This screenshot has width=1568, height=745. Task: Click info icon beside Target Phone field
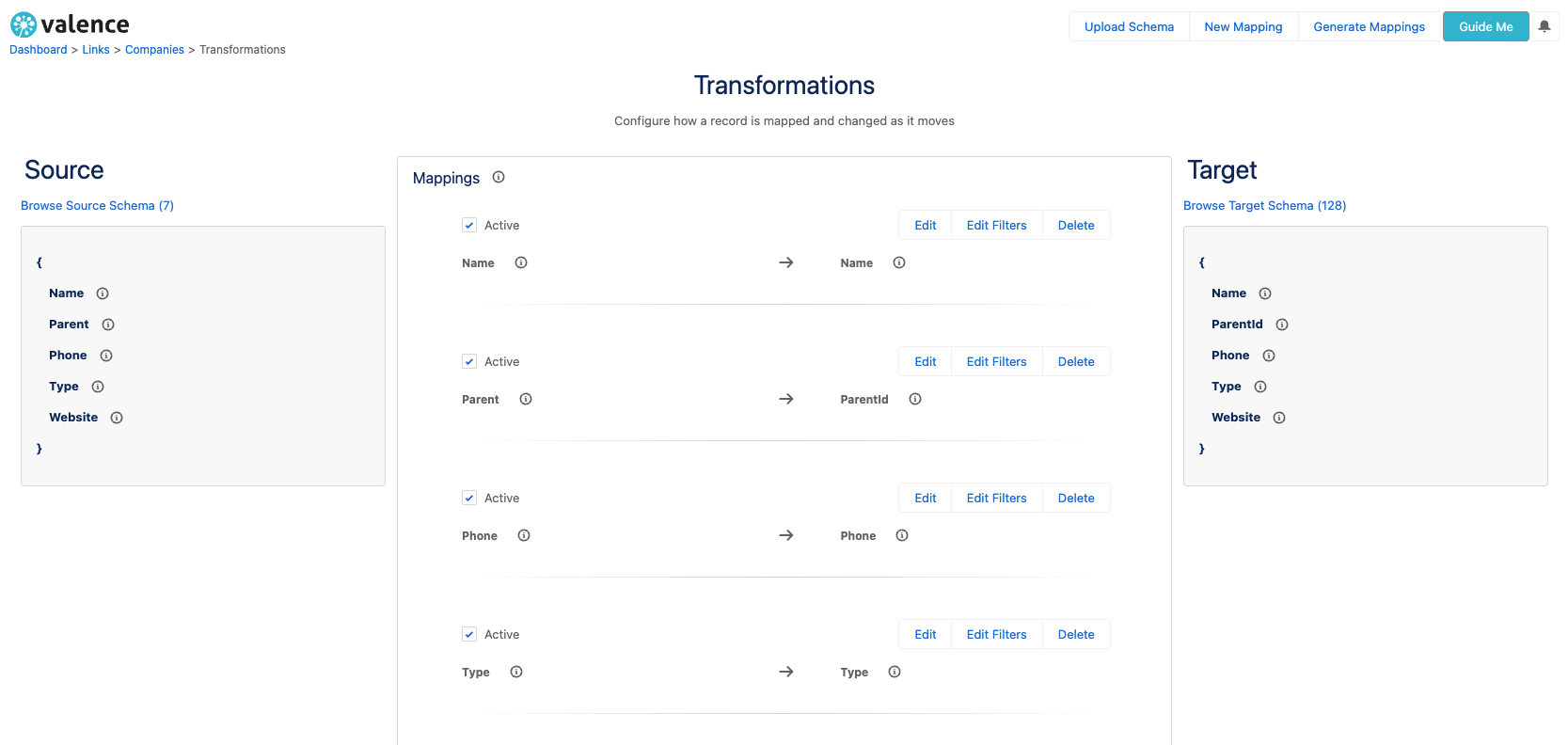click(x=1269, y=356)
